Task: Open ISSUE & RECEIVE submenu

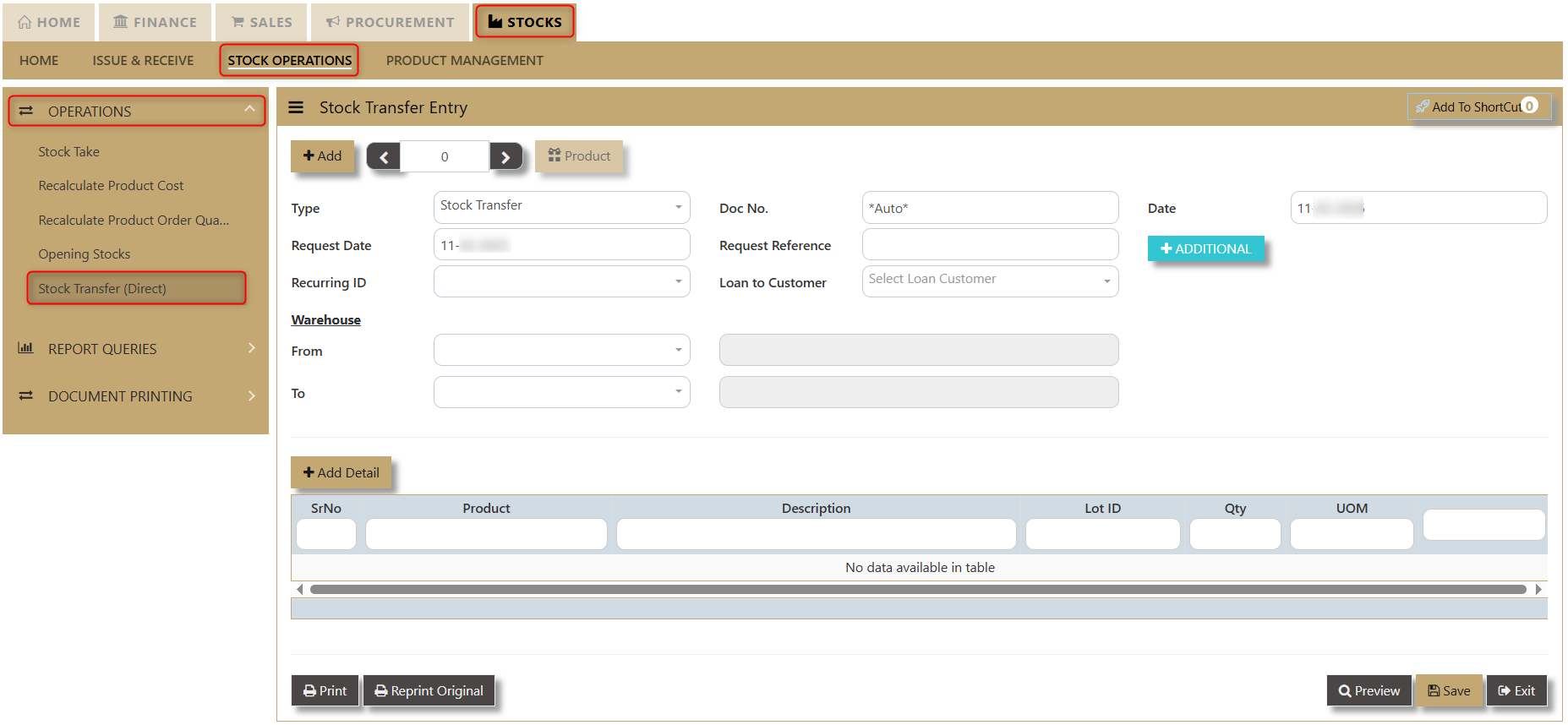Action: [x=143, y=61]
